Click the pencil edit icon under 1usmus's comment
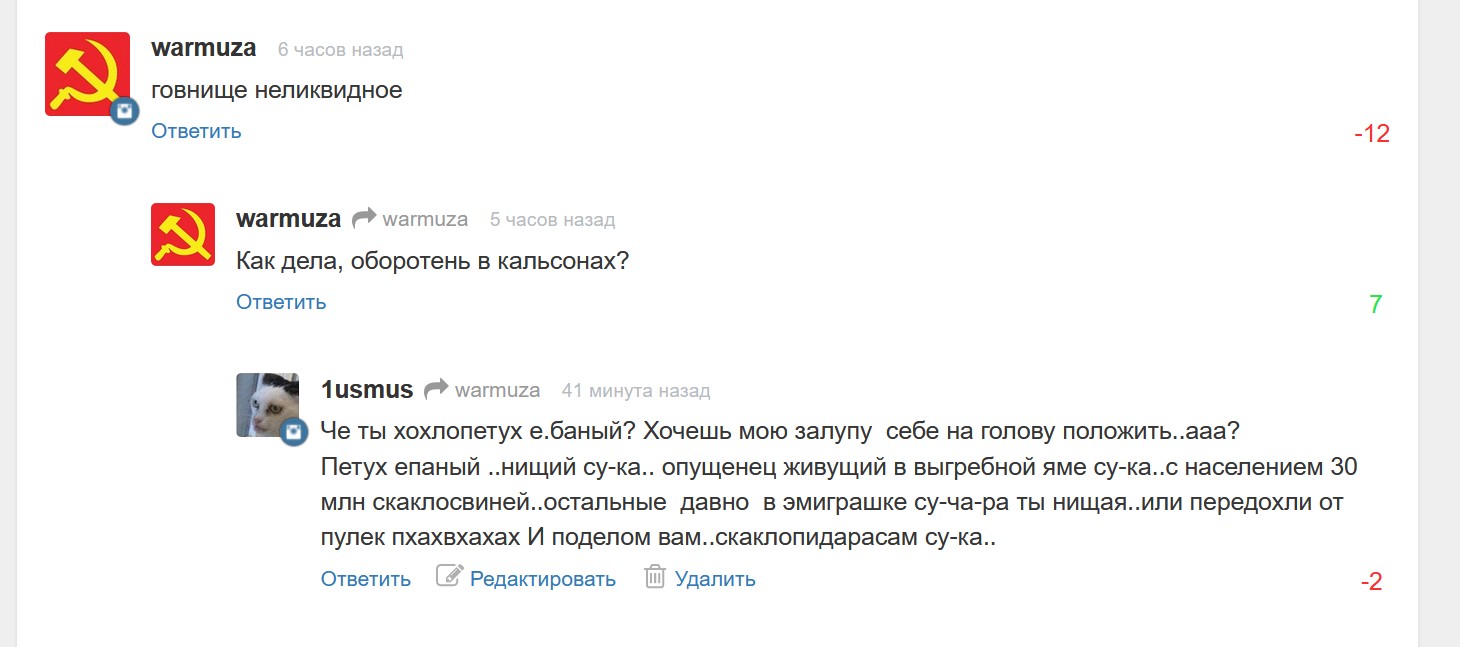1460x647 pixels. pos(449,576)
